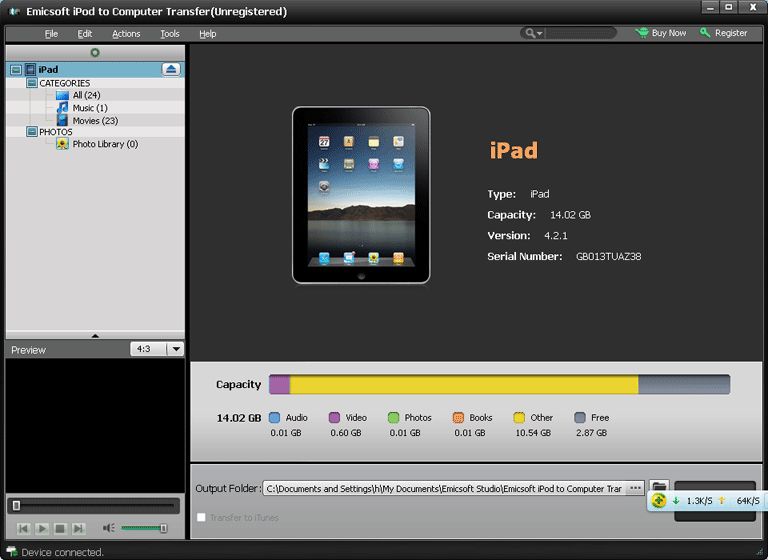The height and width of the screenshot is (560, 768).
Task: Click the gray Free segment of capacity bar
Action: (684, 385)
